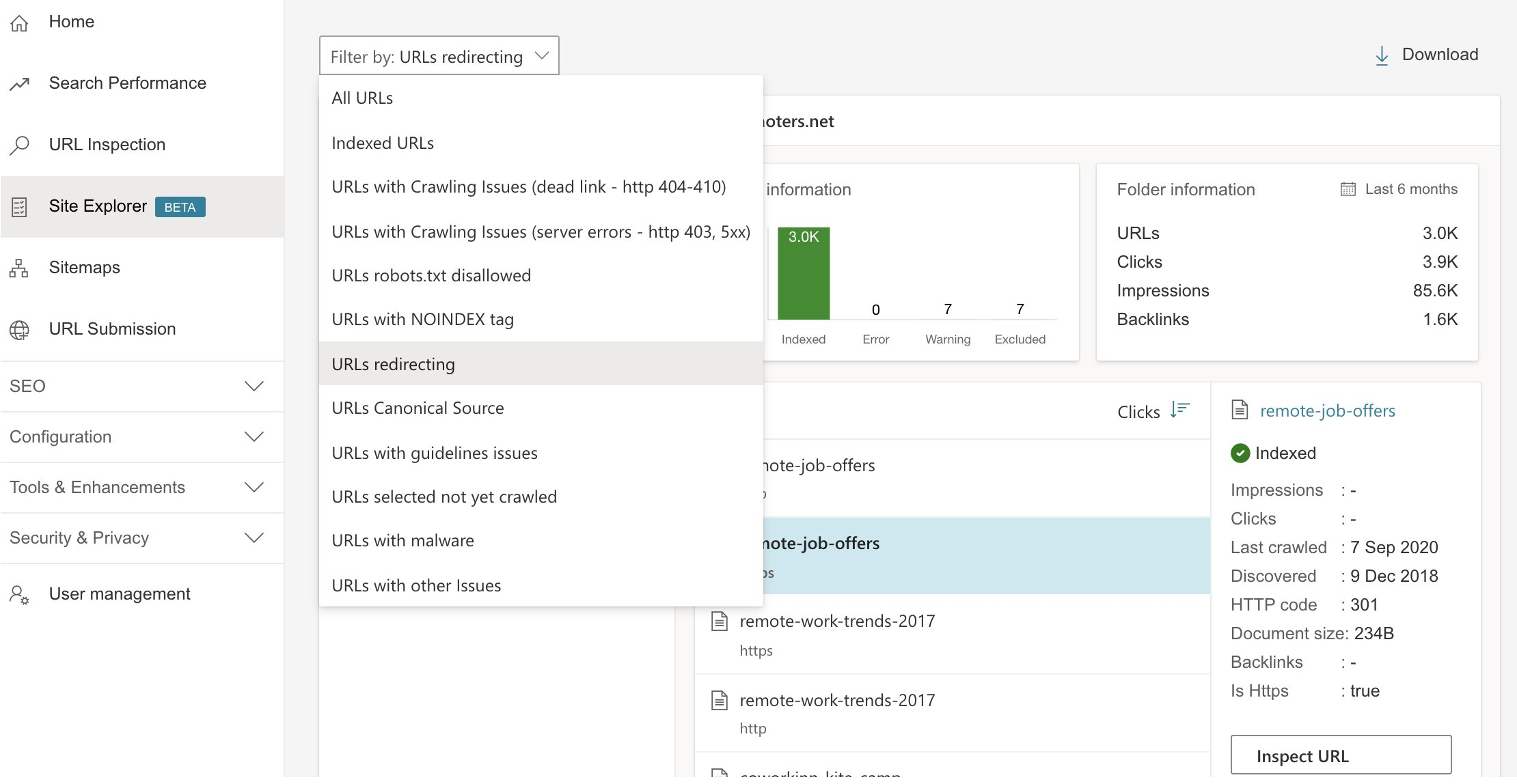Click the calendar icon next to Last 6 months

tap(1348, 189)
